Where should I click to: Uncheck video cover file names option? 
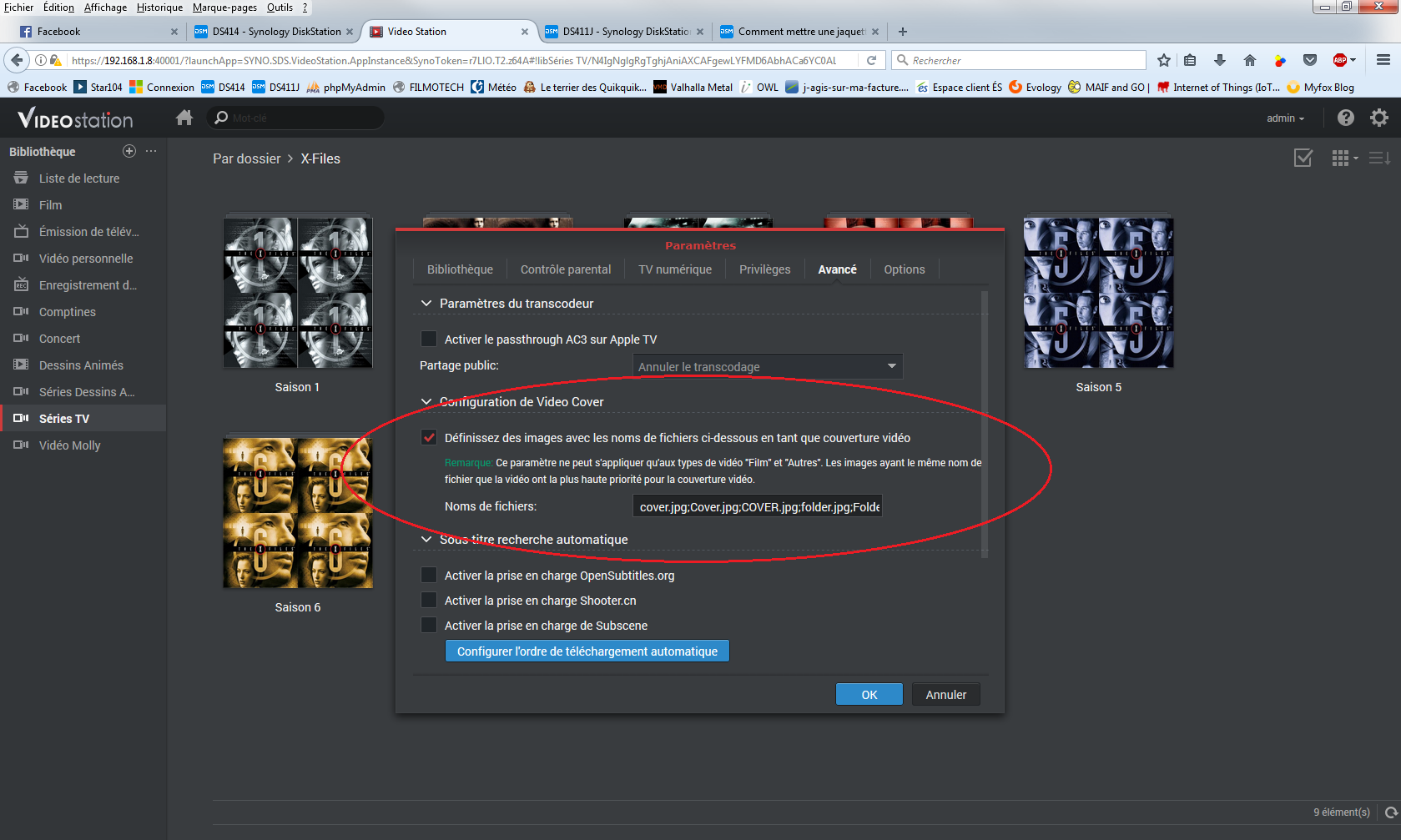pos(429,437)
